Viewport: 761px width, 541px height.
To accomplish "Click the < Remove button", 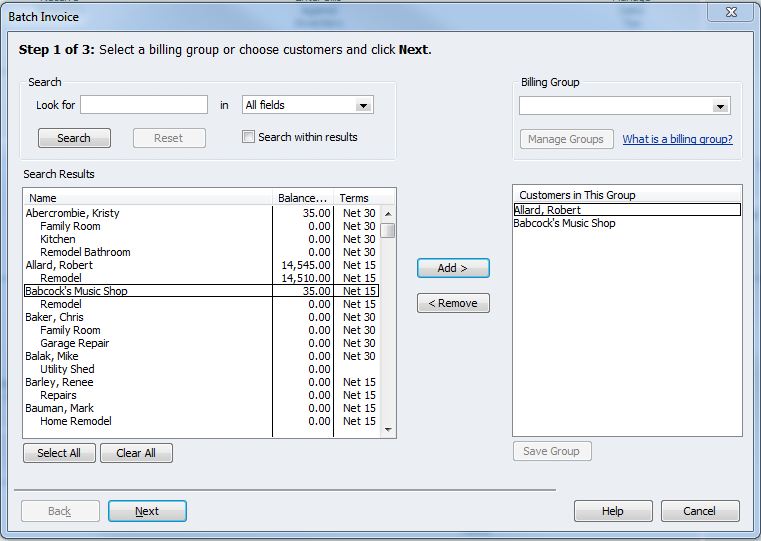I will (453, 303).
